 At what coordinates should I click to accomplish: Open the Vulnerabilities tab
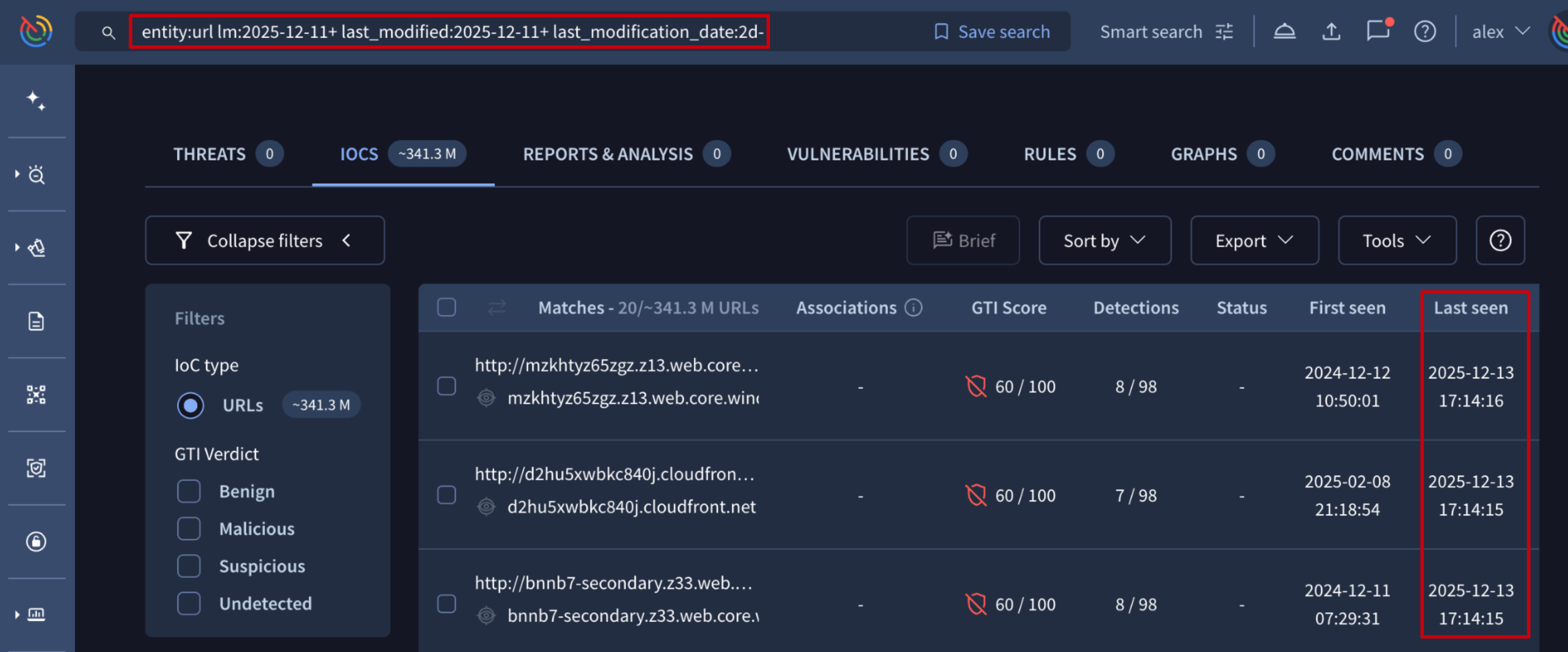coord(858,155)
